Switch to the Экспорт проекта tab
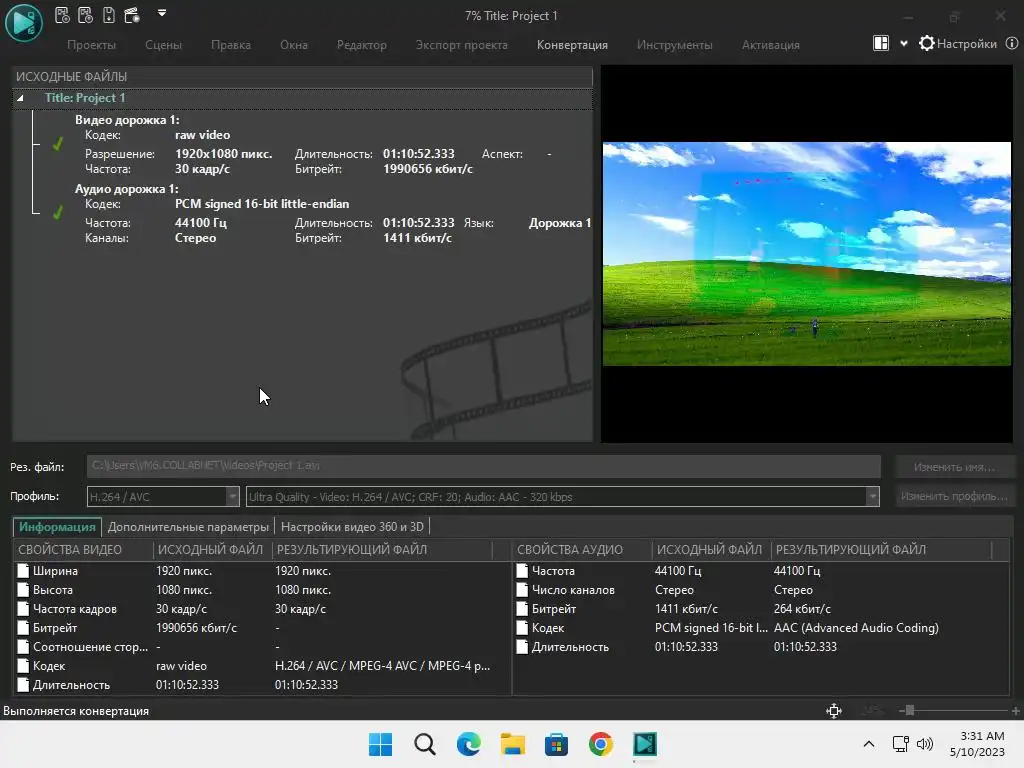 [462, 45]
